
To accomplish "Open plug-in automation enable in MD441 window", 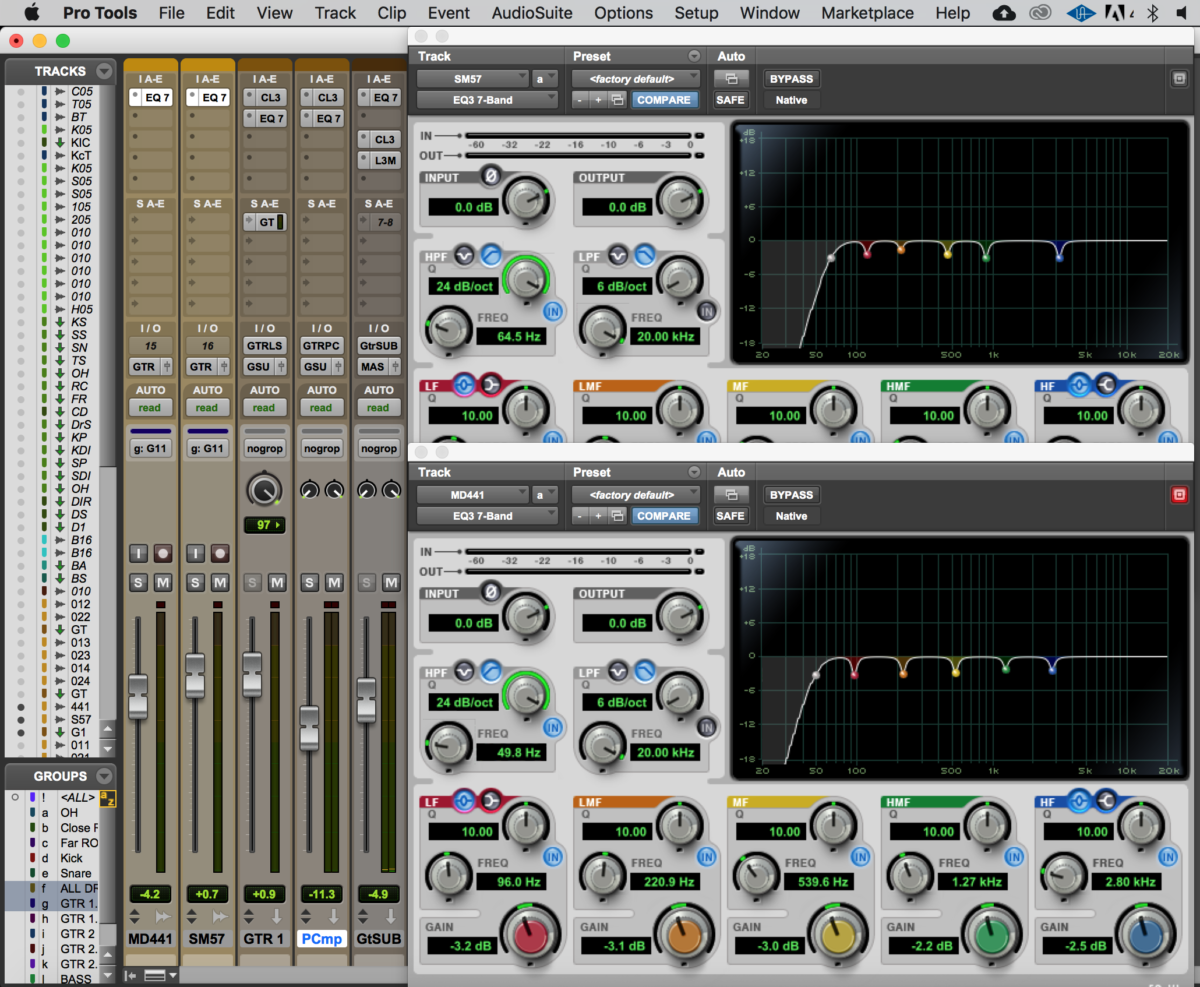I will pos(731,495).
